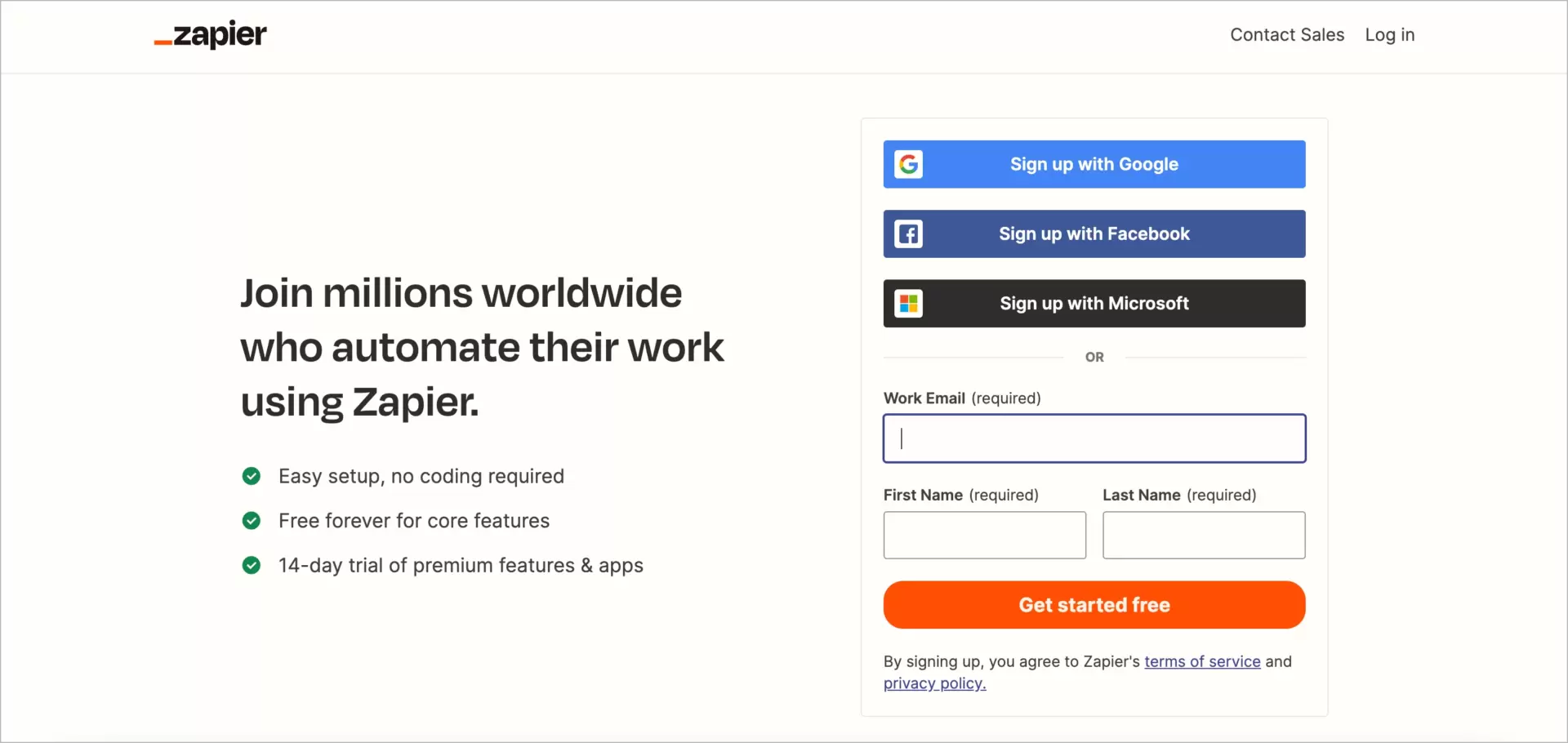Viewport: 1568px width, 743px height.
Task: Click 'Log in' at the top right
Action: tap(1389, 34)
